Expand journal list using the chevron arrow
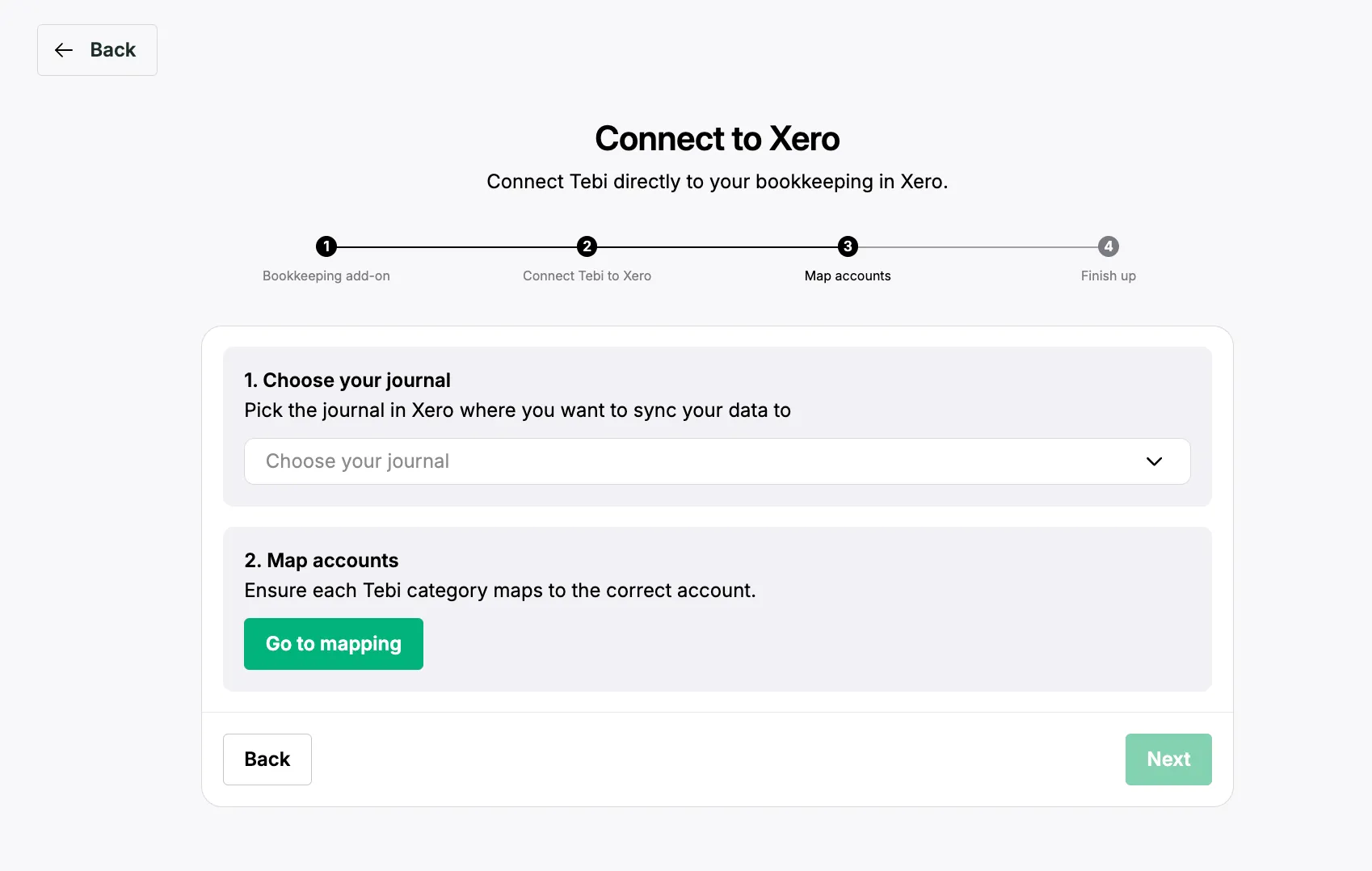This screenshot has height=871, width=1372. click(1154, 461)
